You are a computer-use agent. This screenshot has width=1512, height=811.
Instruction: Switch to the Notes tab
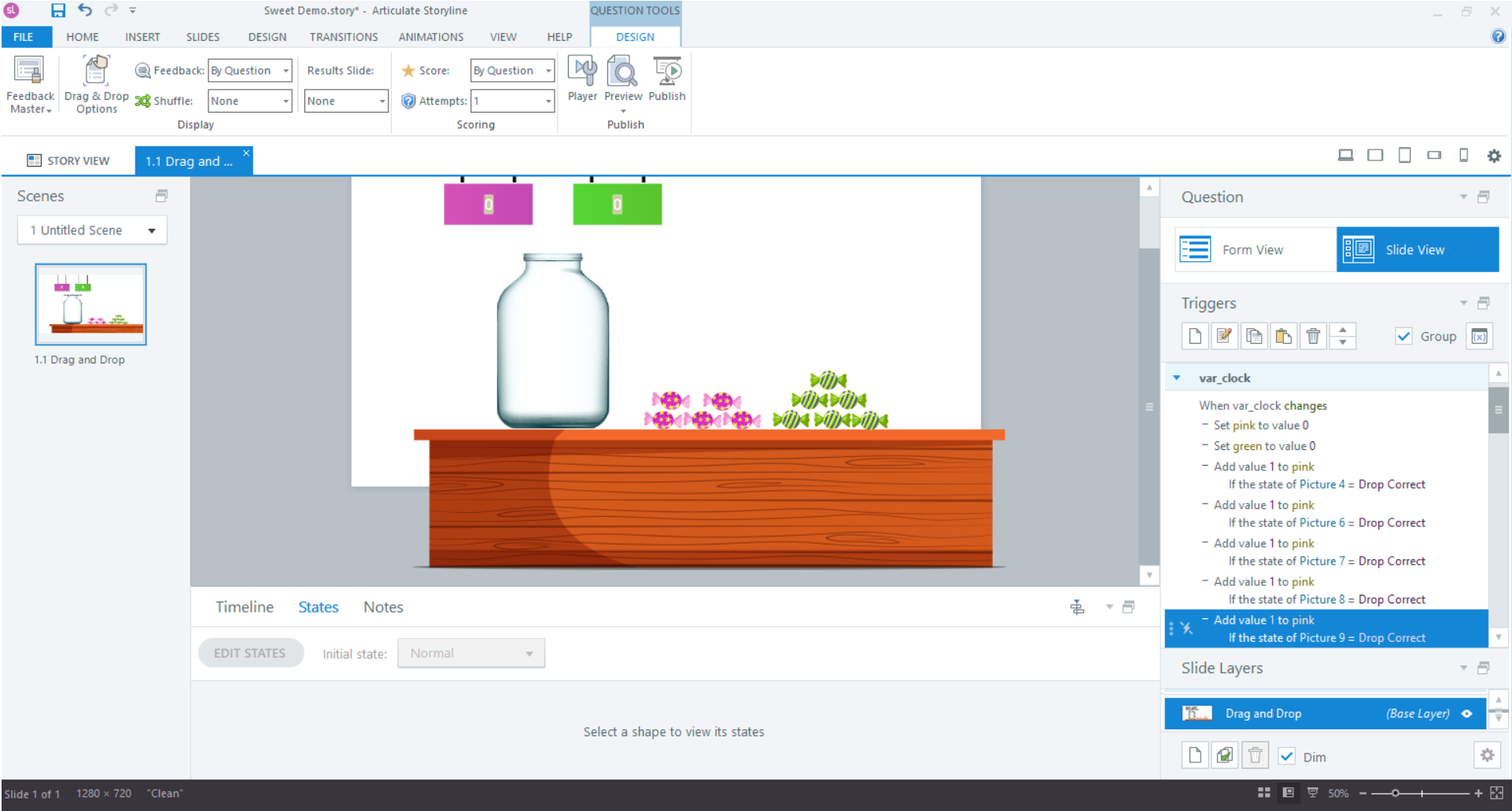point(383,606)
